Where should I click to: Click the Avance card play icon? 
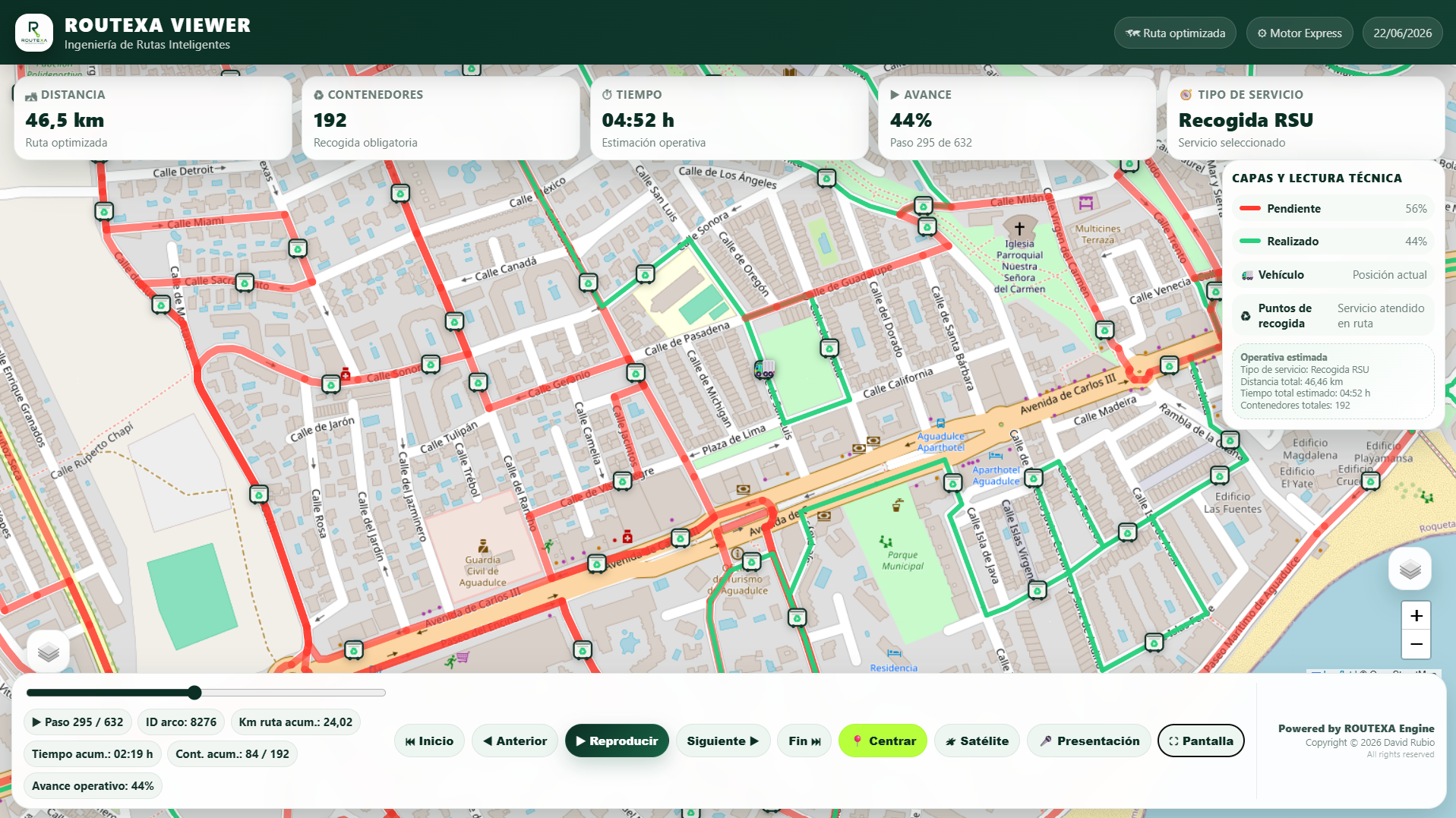pyautogui.click(x=895, y=95)
